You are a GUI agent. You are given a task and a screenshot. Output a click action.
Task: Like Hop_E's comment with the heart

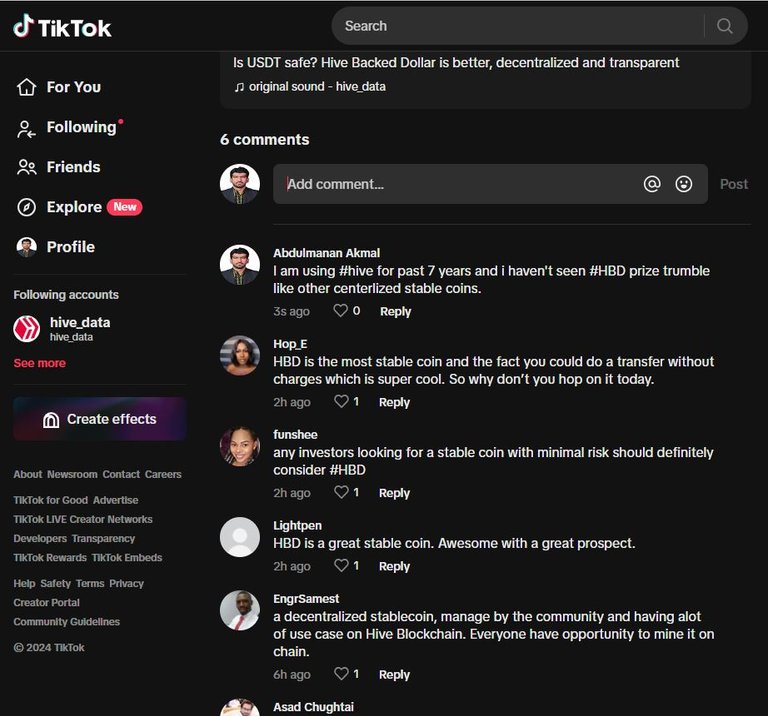[x=341, y=402]
